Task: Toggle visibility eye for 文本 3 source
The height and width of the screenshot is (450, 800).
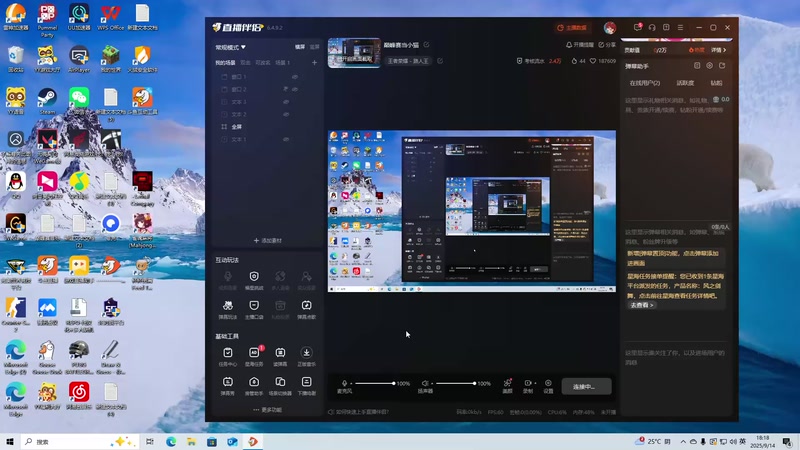Action: (286, 102)
